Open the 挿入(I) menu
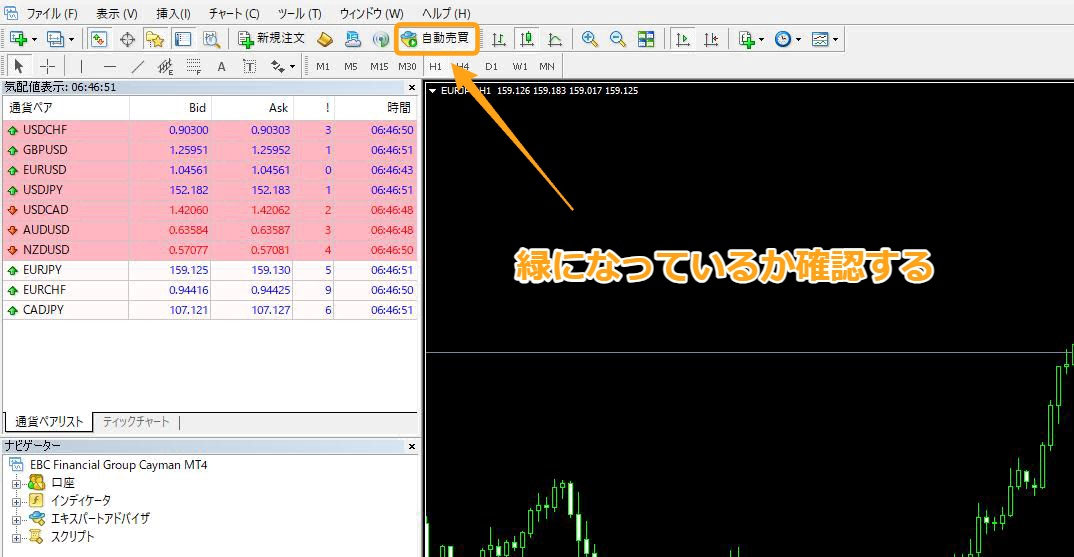This screenshot has height=557, width=1074. tap(173, 13)
